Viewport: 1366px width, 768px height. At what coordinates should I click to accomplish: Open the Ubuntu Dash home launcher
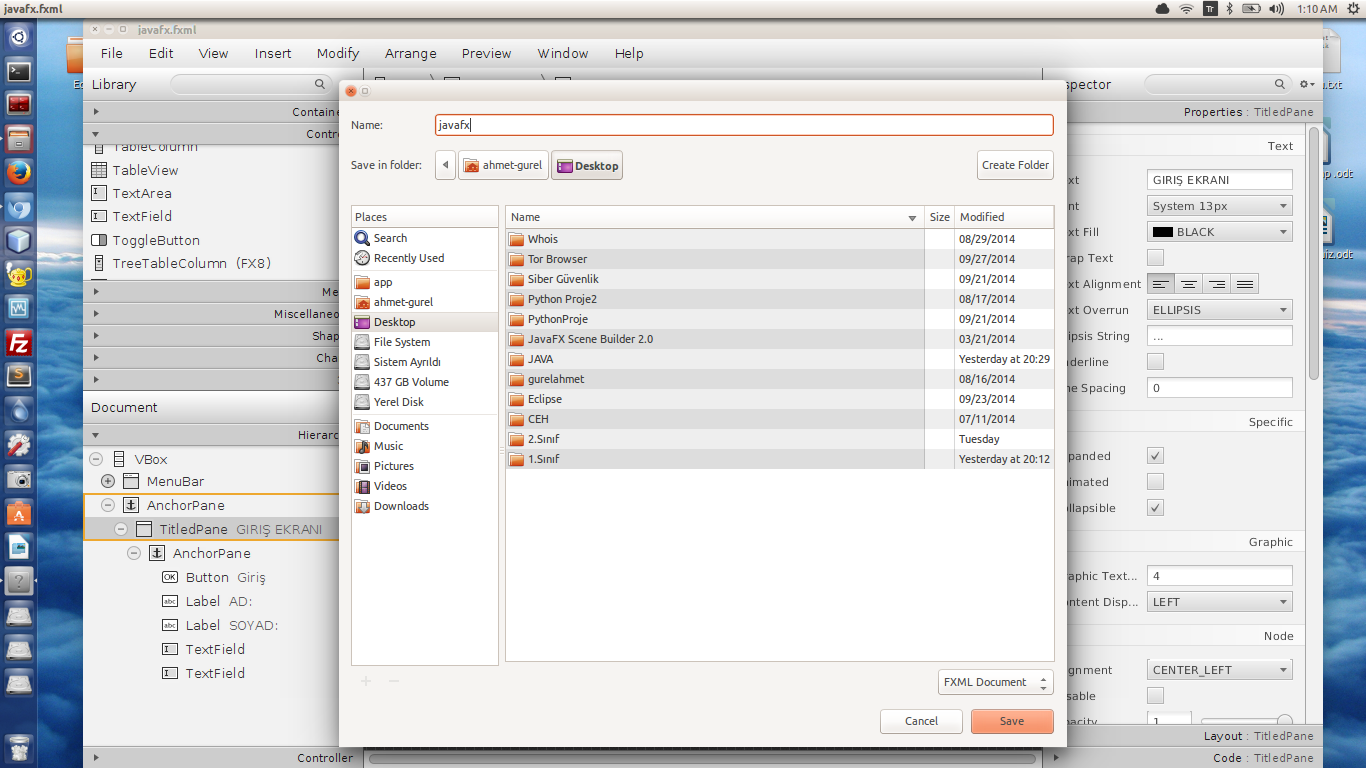click(19, 38)
